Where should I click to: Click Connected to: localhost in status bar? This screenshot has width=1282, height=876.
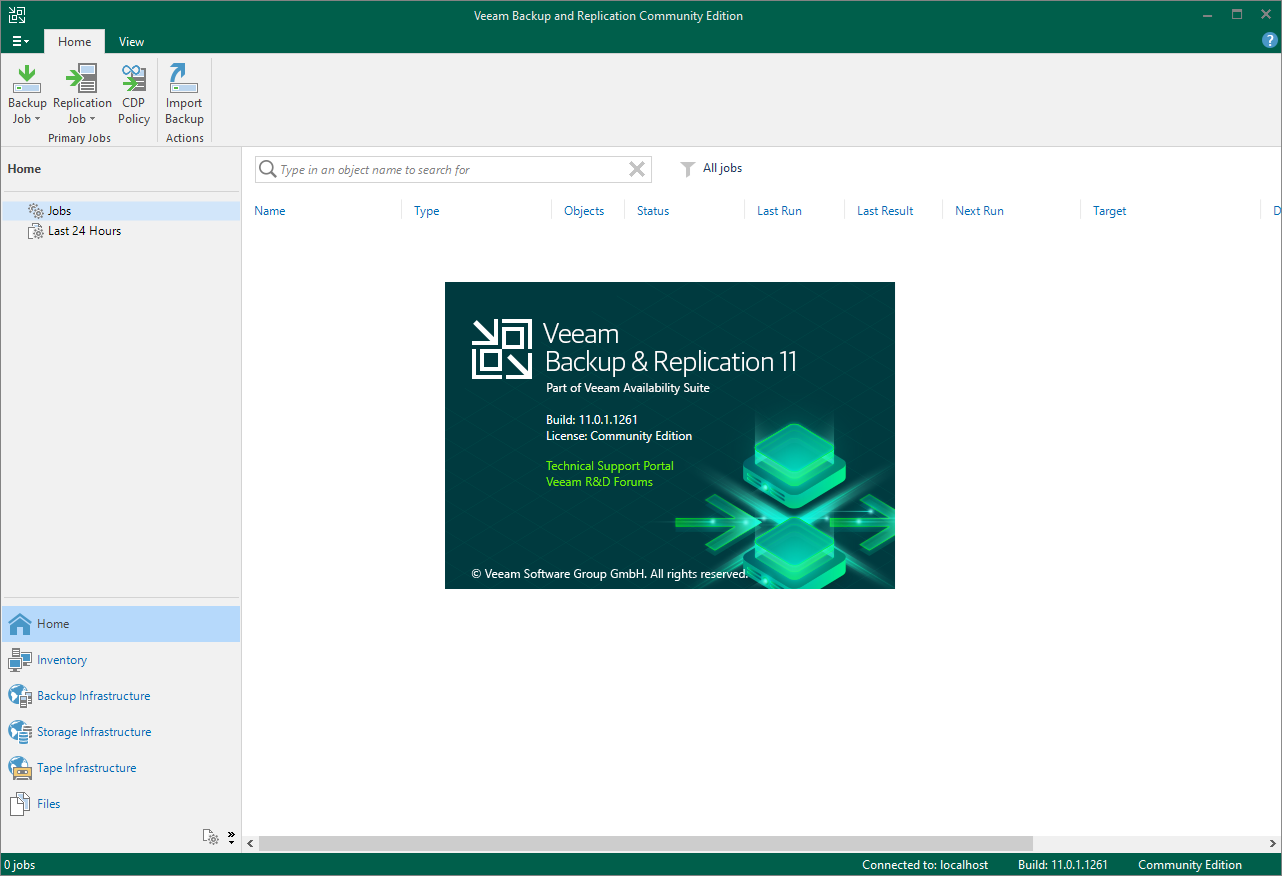coord(925,865)
